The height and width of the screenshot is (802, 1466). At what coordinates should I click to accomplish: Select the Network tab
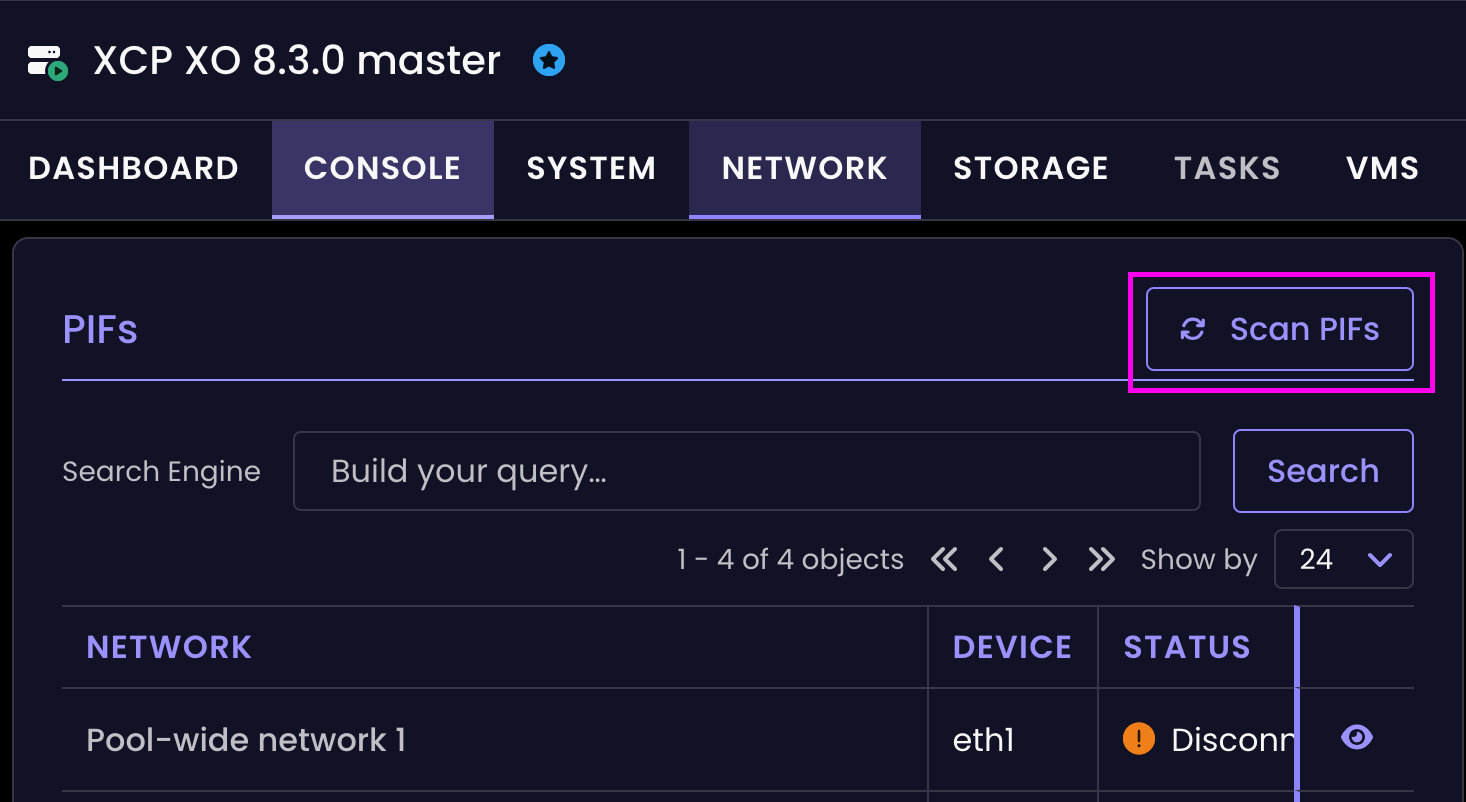tap(805, 168)
